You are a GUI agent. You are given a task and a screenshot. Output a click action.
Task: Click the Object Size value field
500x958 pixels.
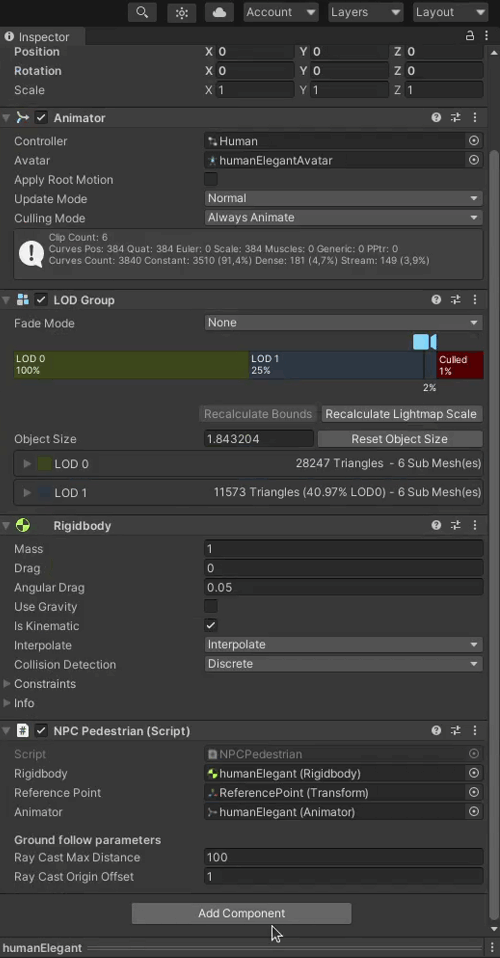click(x=259, y=439)
